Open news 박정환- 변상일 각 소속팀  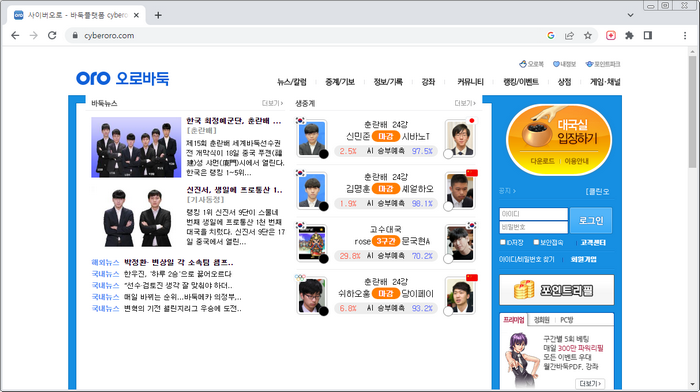click(179, 262)
